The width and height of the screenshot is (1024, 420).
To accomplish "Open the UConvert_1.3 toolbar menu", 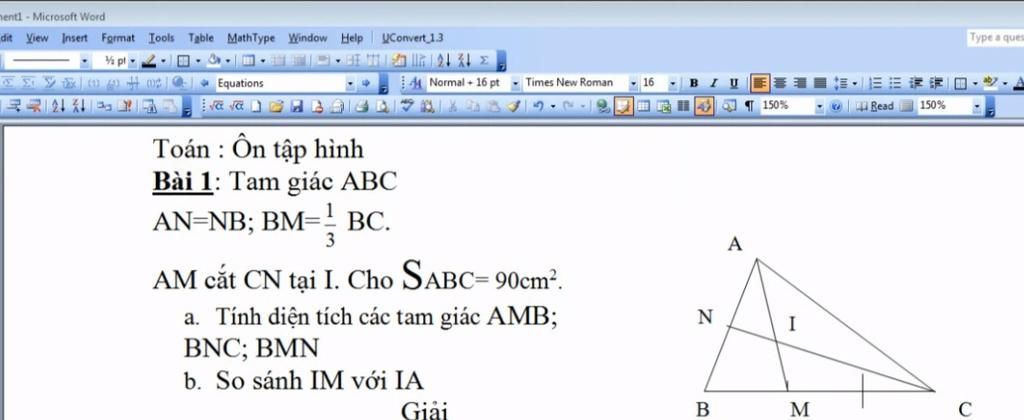I will click(x=413, y=38).
